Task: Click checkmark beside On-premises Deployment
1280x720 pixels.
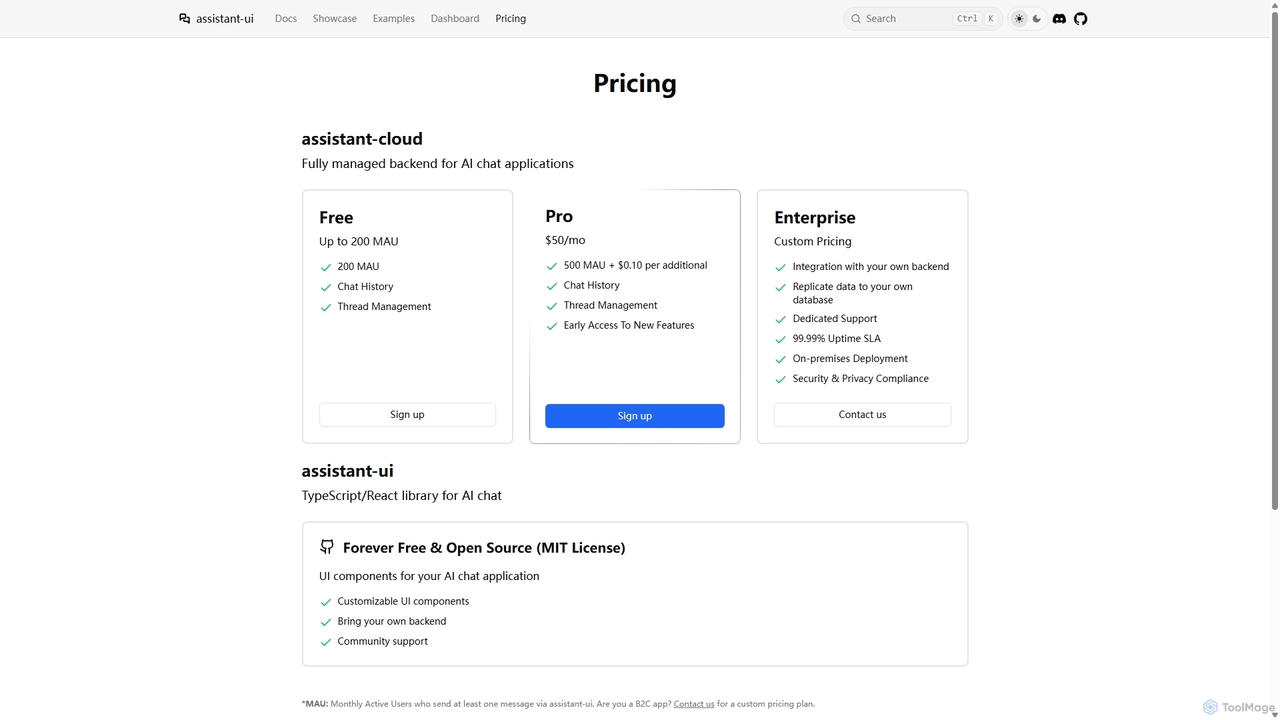Action: click(780, 359)
